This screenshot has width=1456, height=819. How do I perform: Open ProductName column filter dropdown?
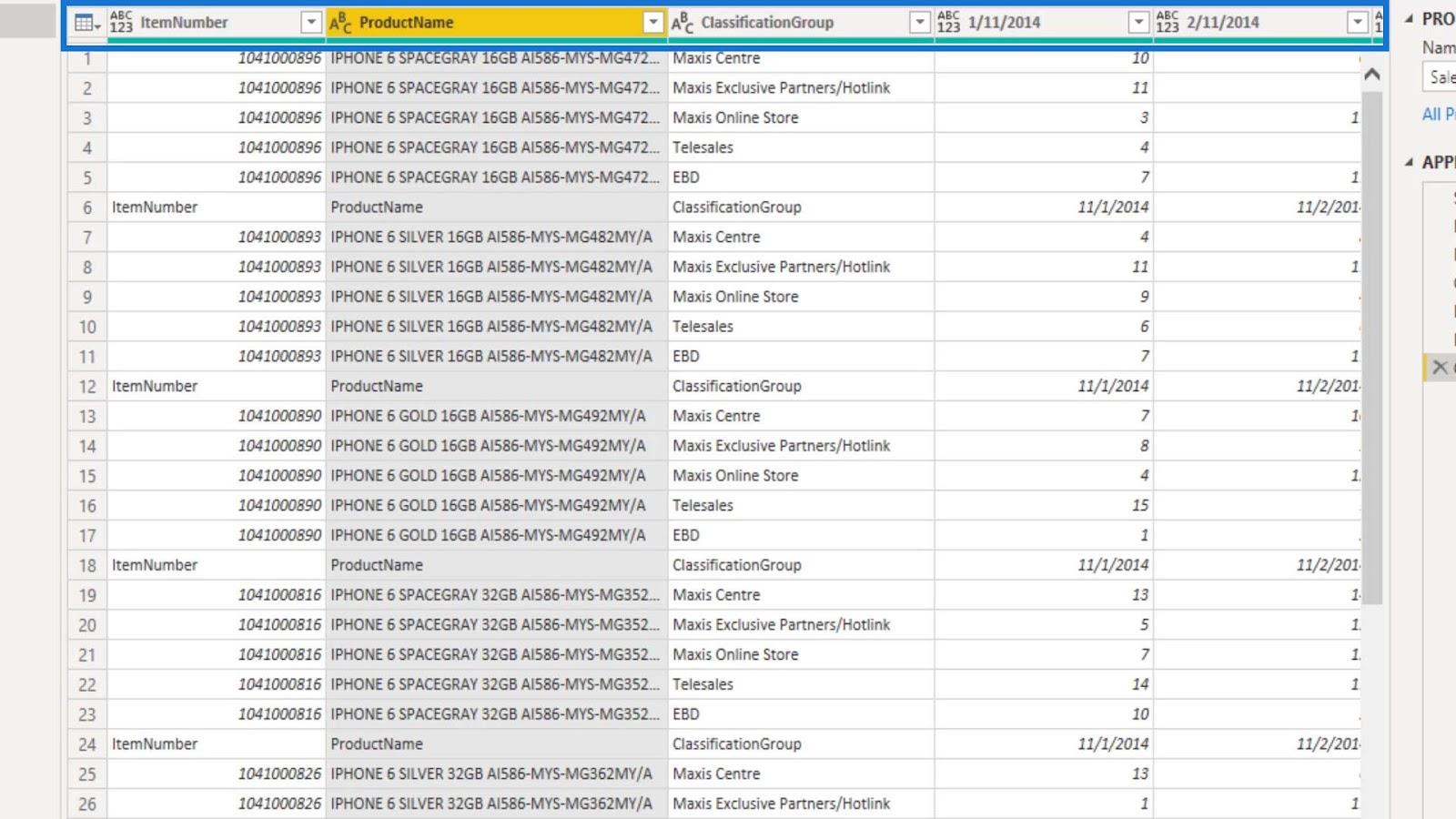652,23
